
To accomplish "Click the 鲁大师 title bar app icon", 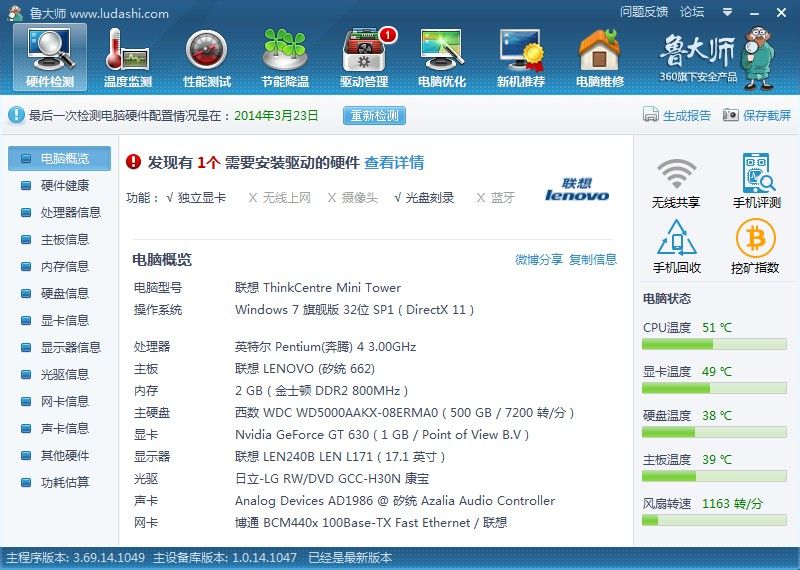I will [16, 13].
